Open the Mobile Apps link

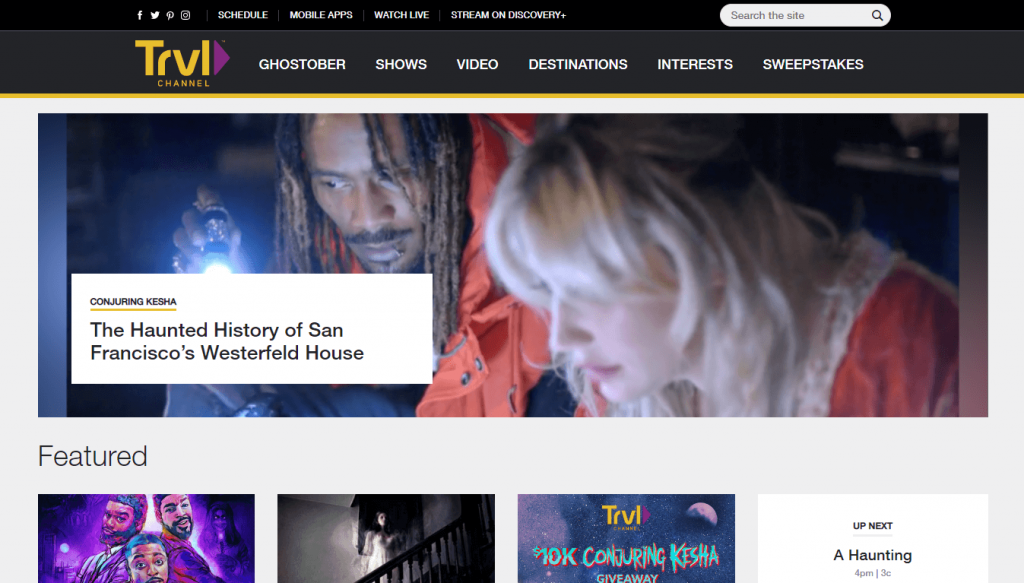[321, 15]
